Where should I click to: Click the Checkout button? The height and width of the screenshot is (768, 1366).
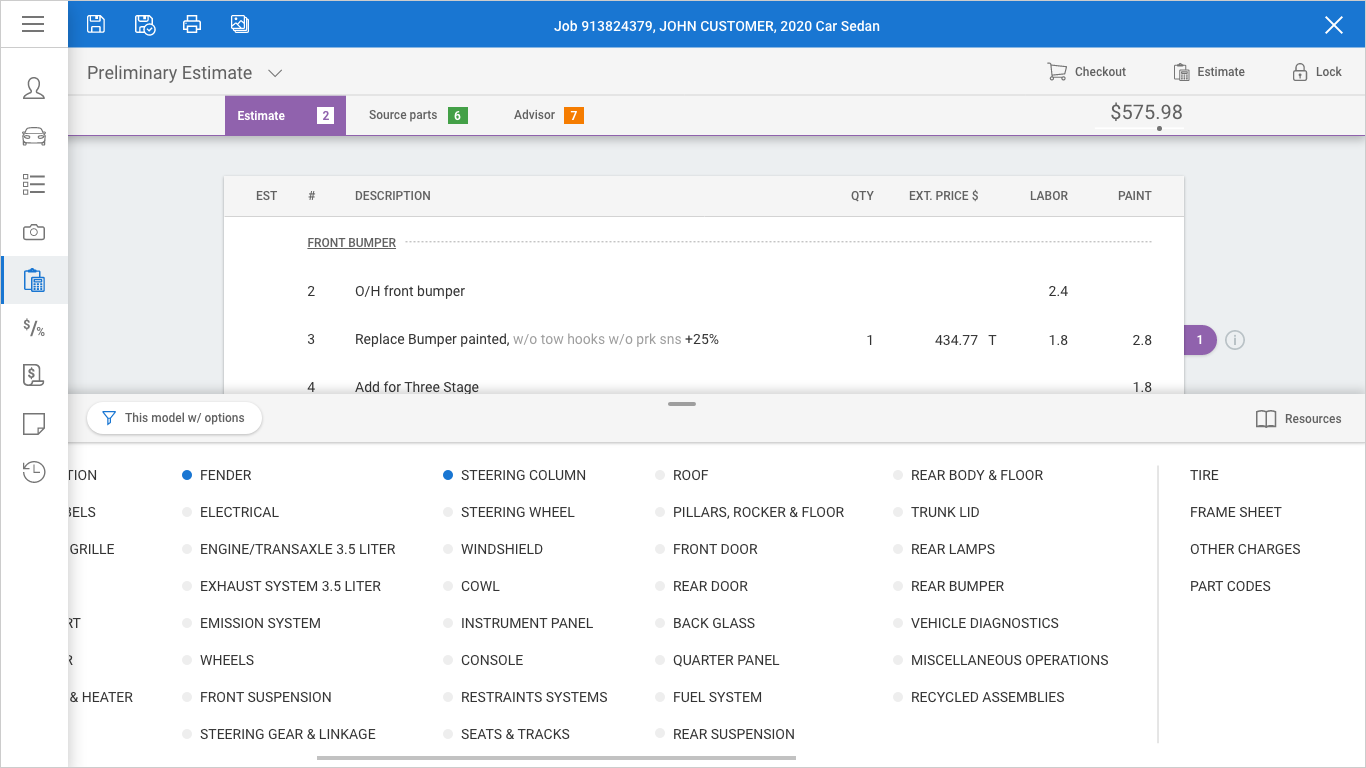[1086, 72]
